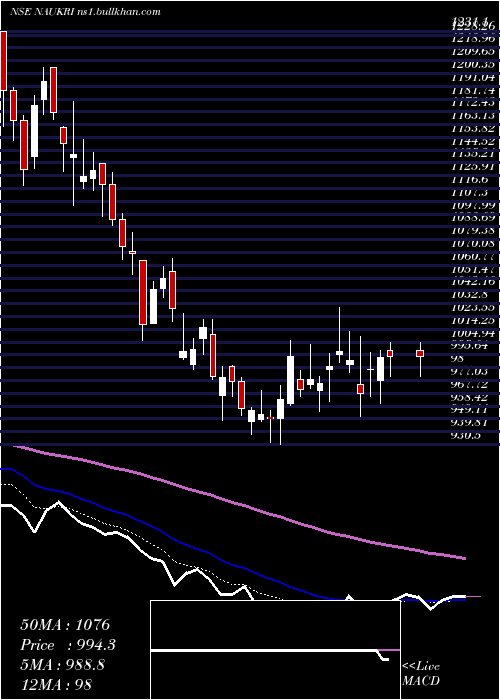Click the 1042.16 price axis label
The image size is (500, 700).
click(x=472, y=282)
